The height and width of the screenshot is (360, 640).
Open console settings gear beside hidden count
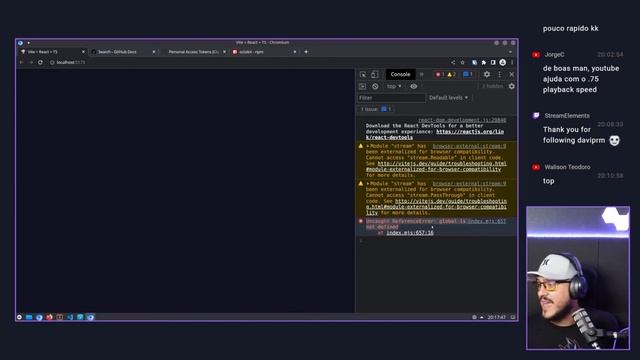point(511,86)
